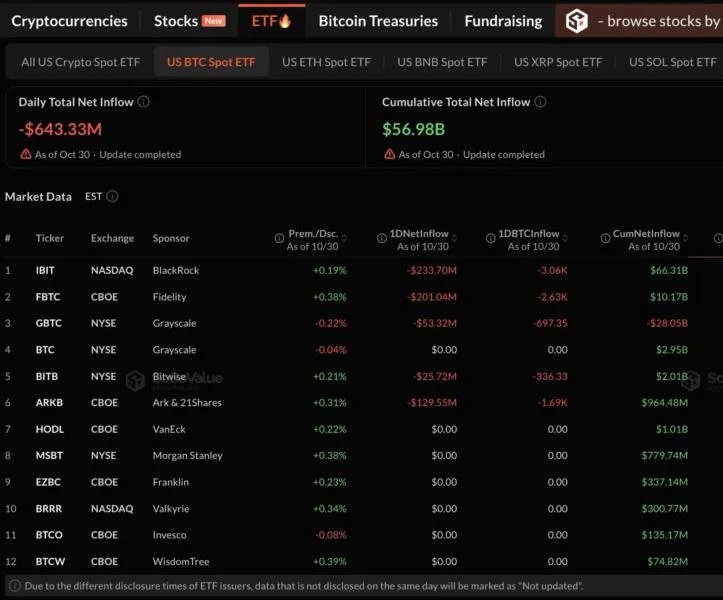This screenshot has height=600, width=723.
Task: Click the Ticker column header
Action: click(x=50, y=238)
